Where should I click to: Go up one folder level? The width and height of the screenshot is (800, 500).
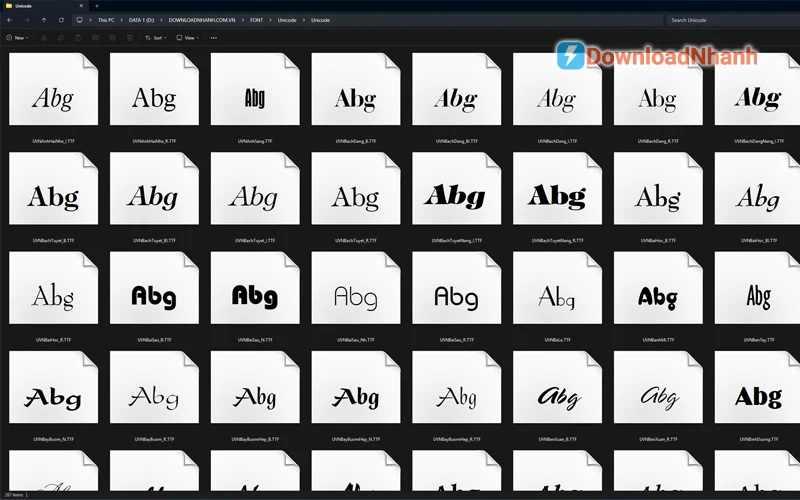pyautogui.click(x=44, y=20)
